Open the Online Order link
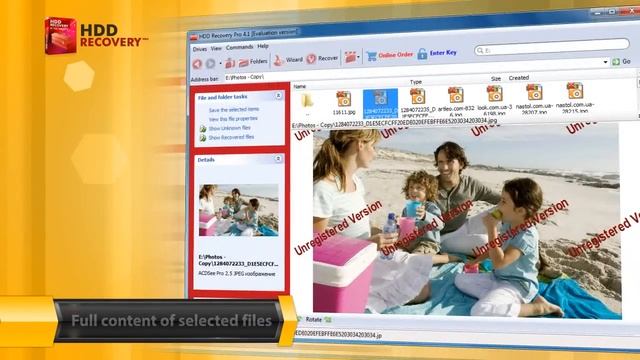The width and height of the screenshot is (640, 360). (396, 55)
